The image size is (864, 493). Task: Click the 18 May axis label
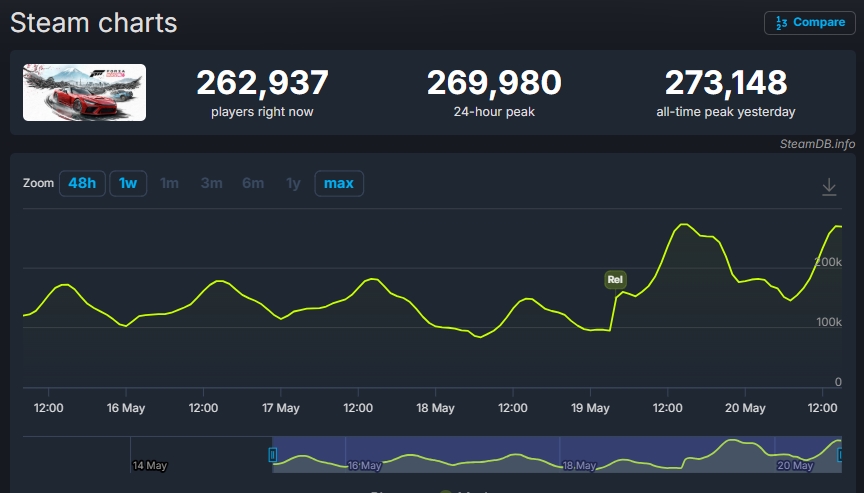(435, 408)
